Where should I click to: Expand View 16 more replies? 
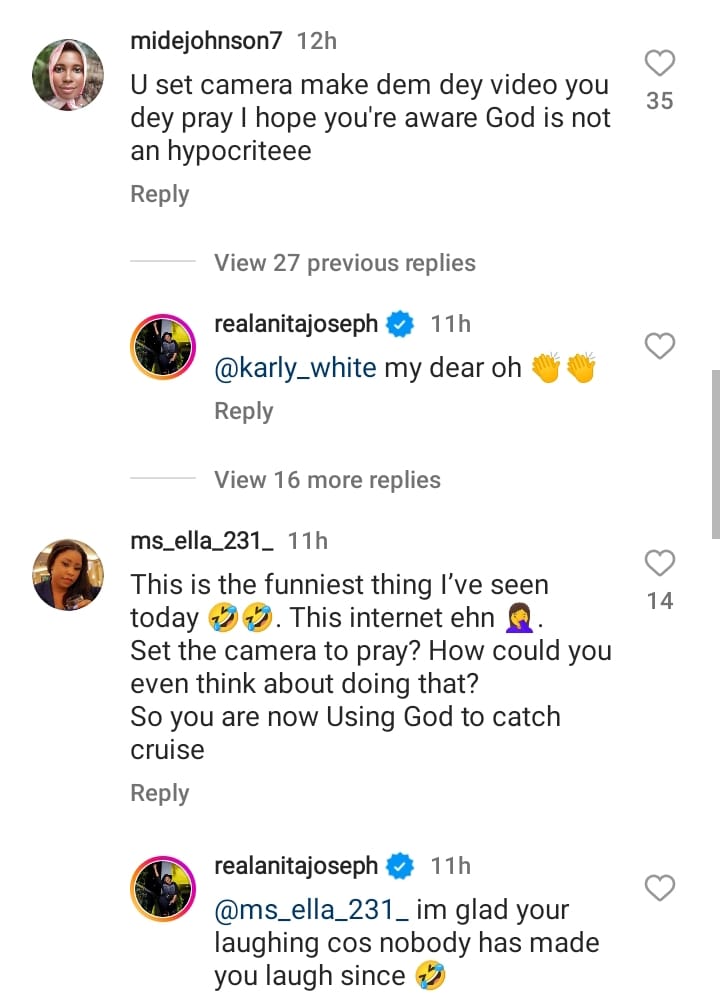tap(327, 479)
